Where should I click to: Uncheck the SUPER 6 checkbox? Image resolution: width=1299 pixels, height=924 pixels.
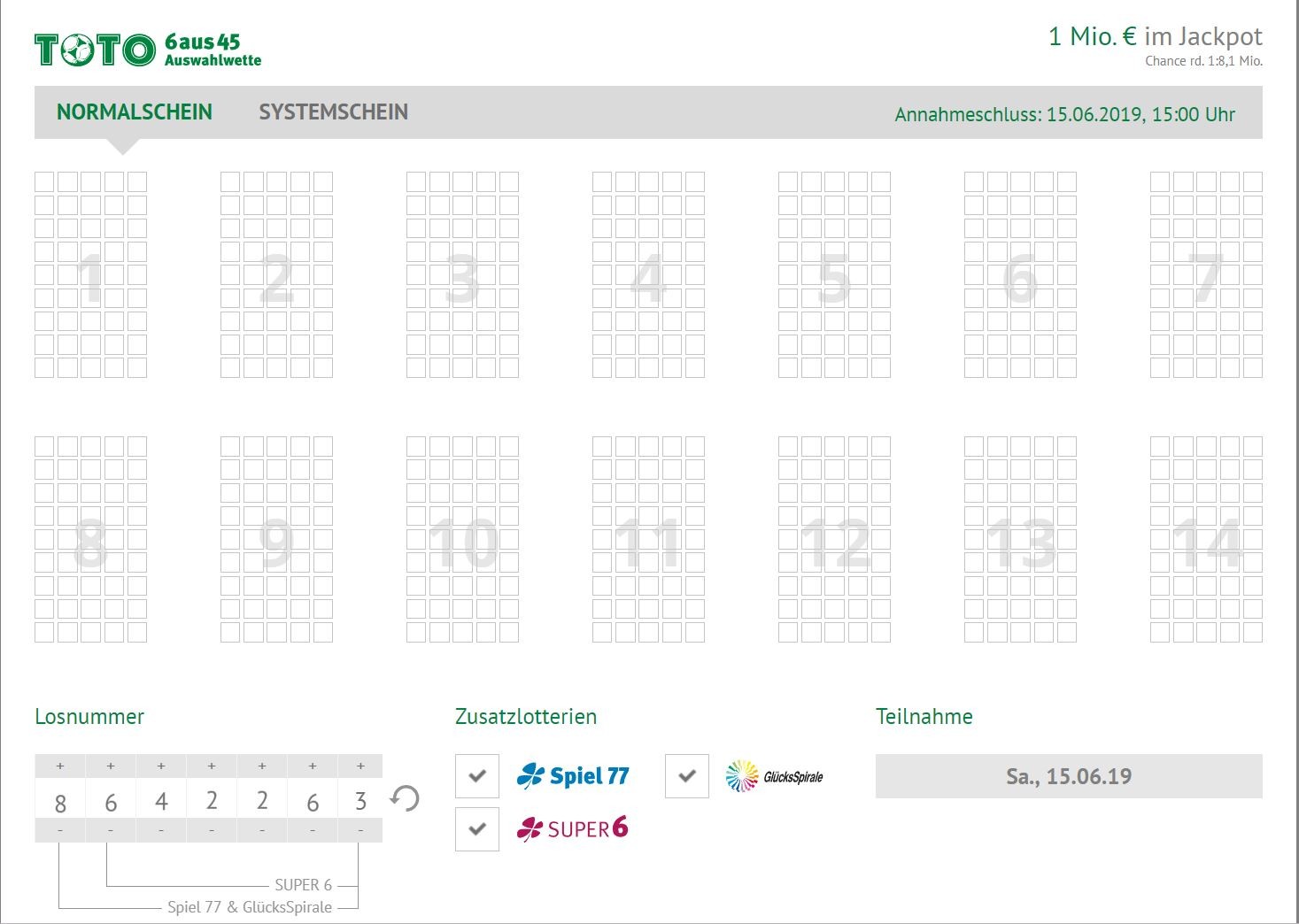point(477,829)
